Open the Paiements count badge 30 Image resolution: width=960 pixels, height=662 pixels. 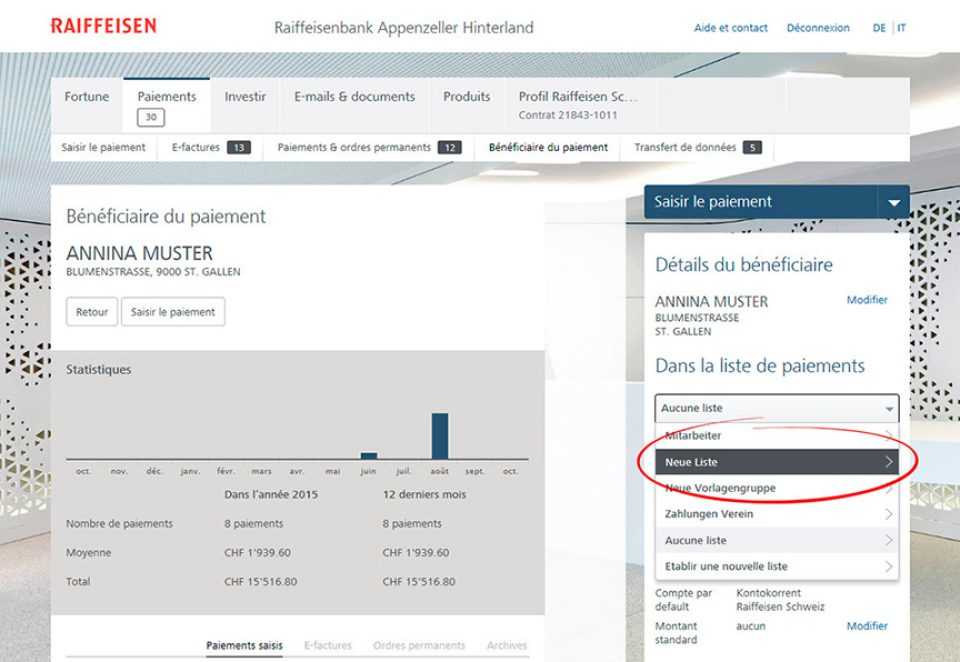(151, 118)
